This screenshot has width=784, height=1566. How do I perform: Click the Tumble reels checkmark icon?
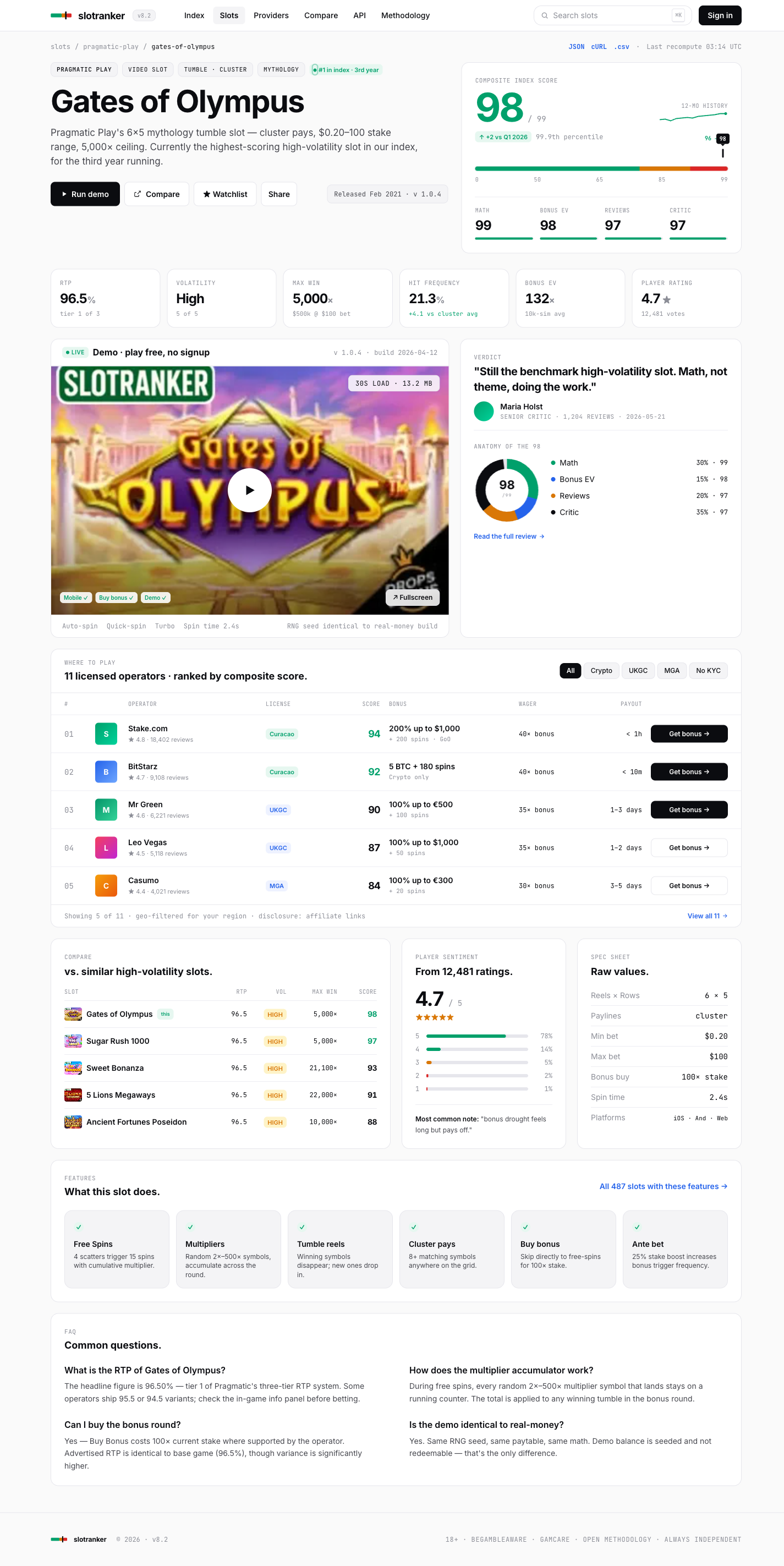pyautogui.click(x=302, y=1228)
